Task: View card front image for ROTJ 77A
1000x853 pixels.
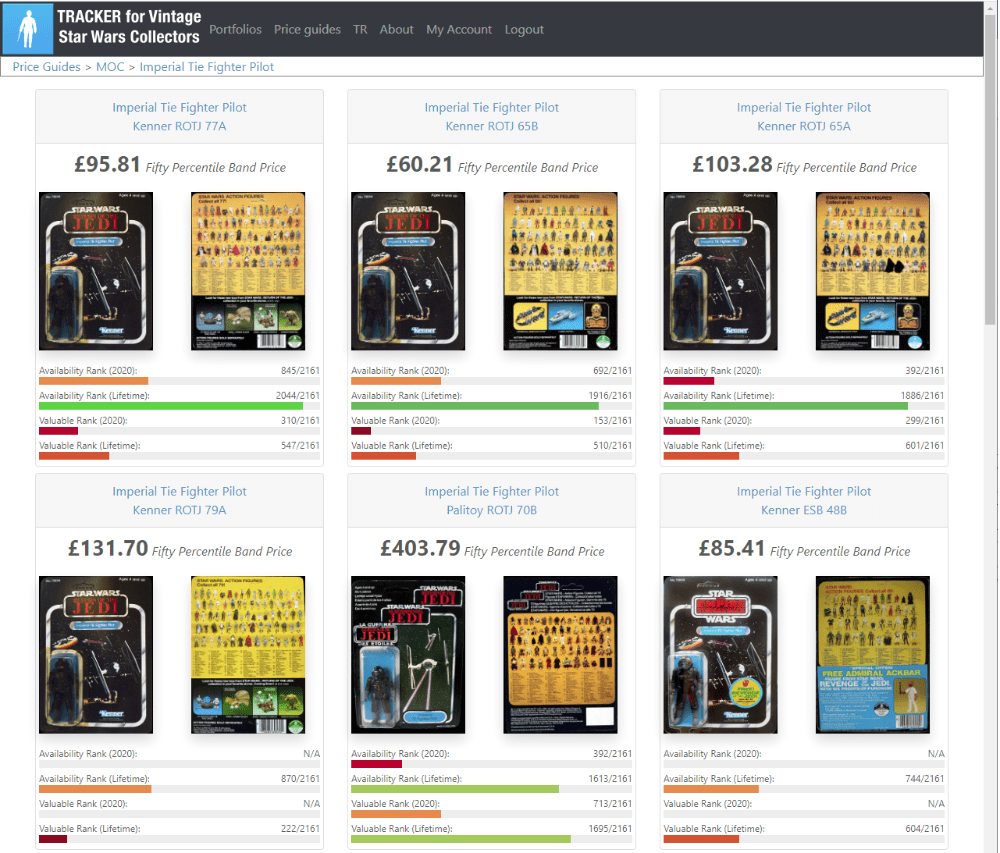Action: [96, 271]
